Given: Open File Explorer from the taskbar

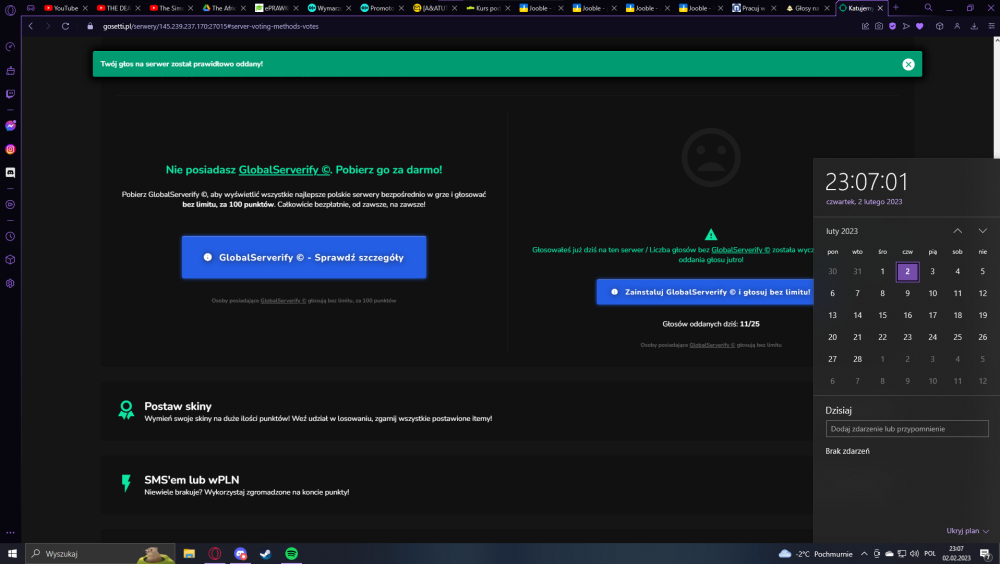Looking at the screenshot, I should (189, 554).
